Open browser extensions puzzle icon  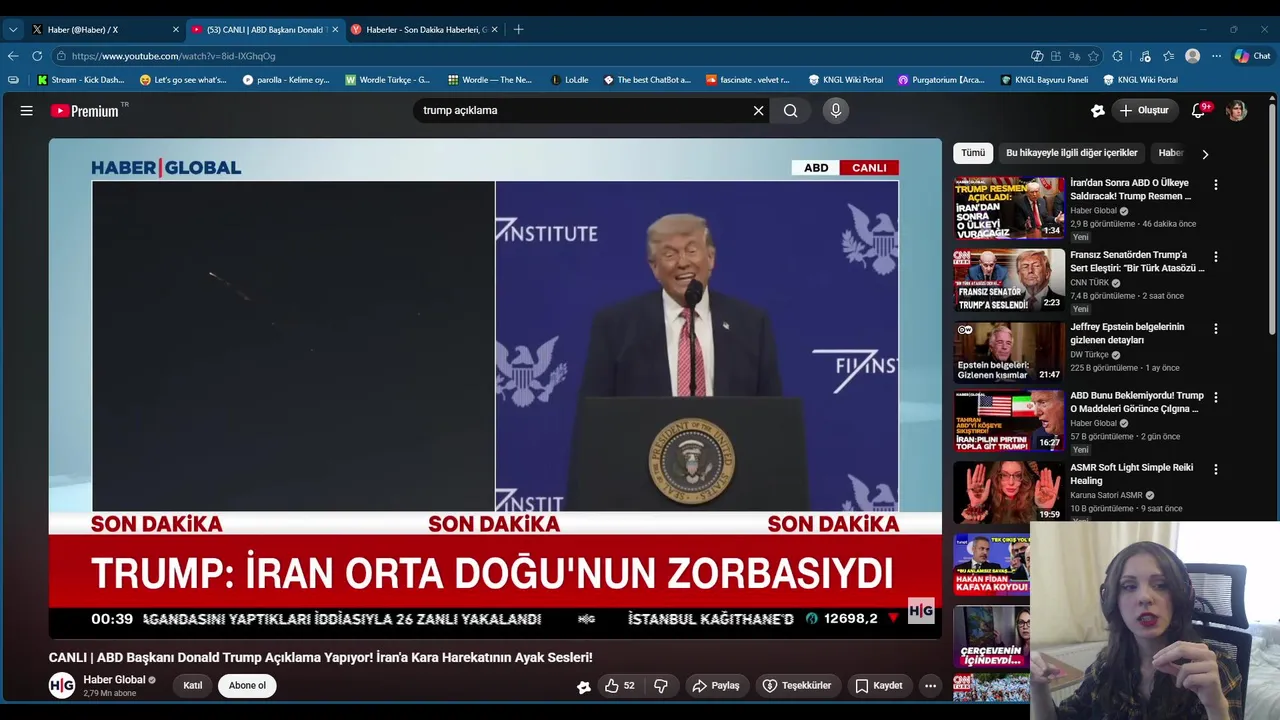click(x=1118, y=56)
